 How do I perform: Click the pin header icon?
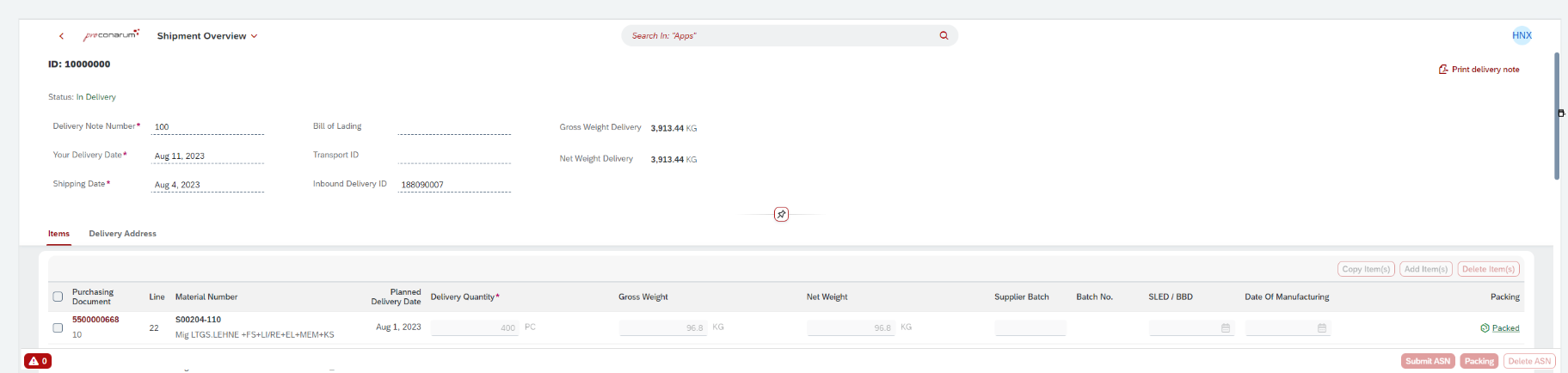tap(781, 214)
